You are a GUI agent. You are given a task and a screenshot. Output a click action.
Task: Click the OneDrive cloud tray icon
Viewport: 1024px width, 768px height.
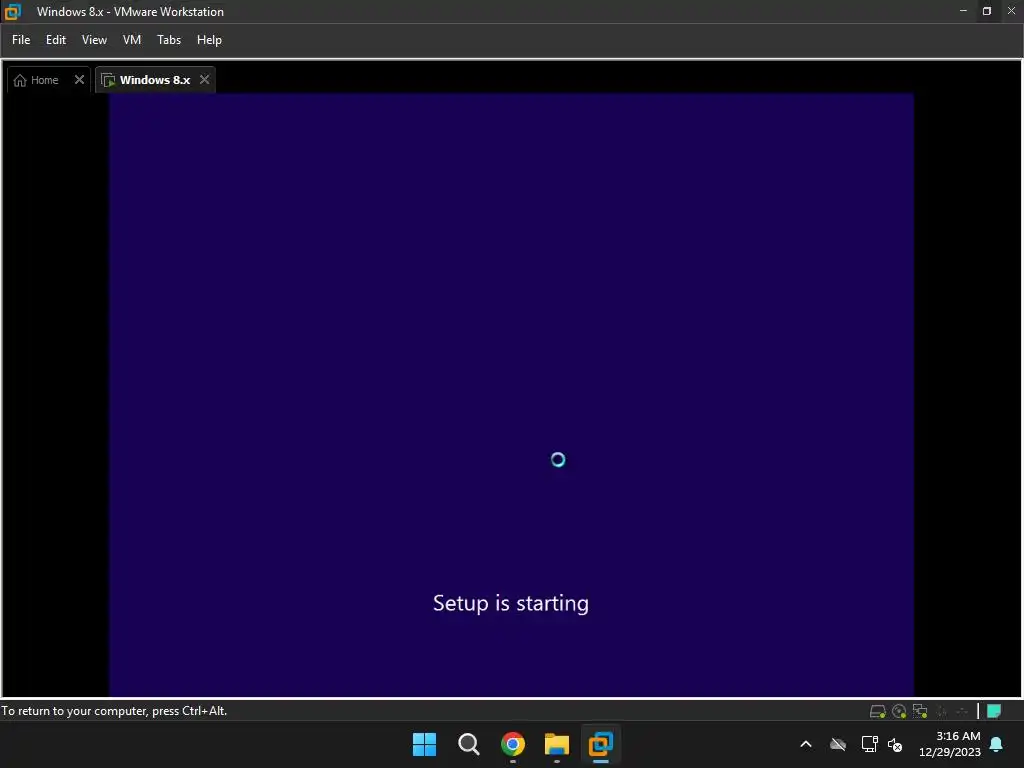pos(838,744)
